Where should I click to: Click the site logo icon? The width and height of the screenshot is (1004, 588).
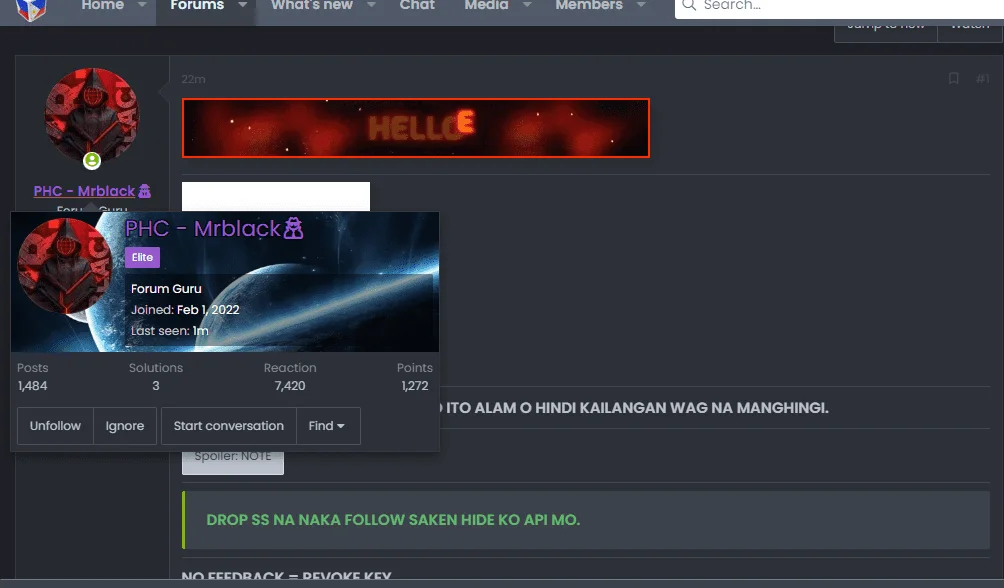(31, 9)
